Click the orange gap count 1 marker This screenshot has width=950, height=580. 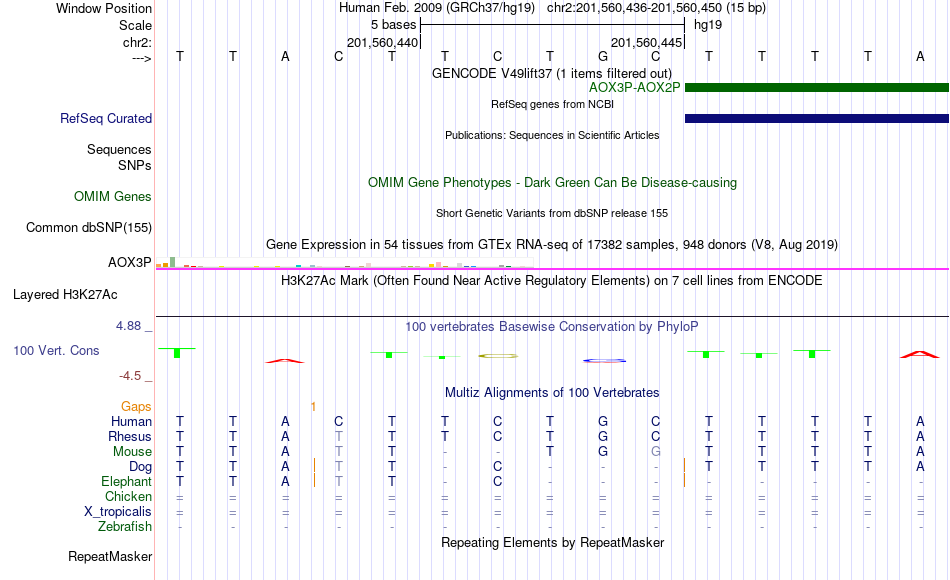pos(313,407)
